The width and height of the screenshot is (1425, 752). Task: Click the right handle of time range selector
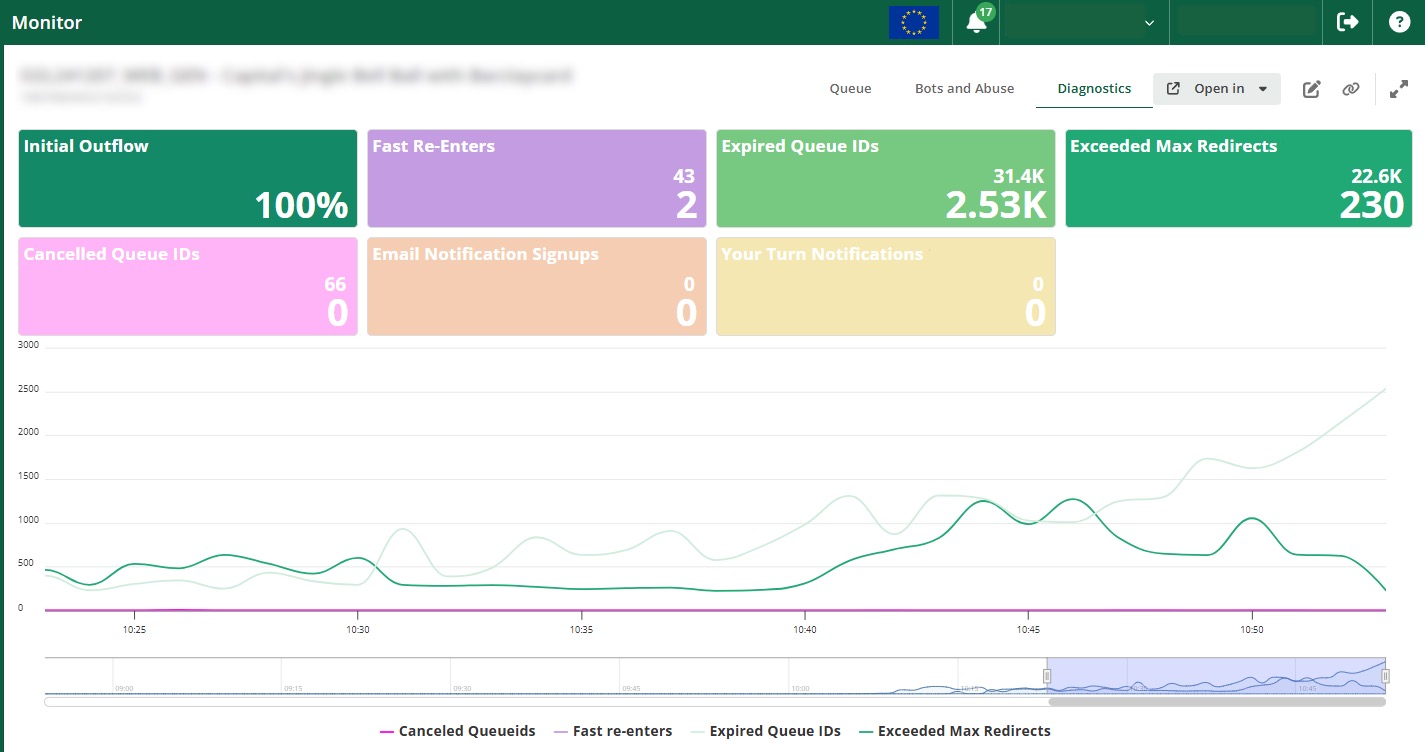1385,676
